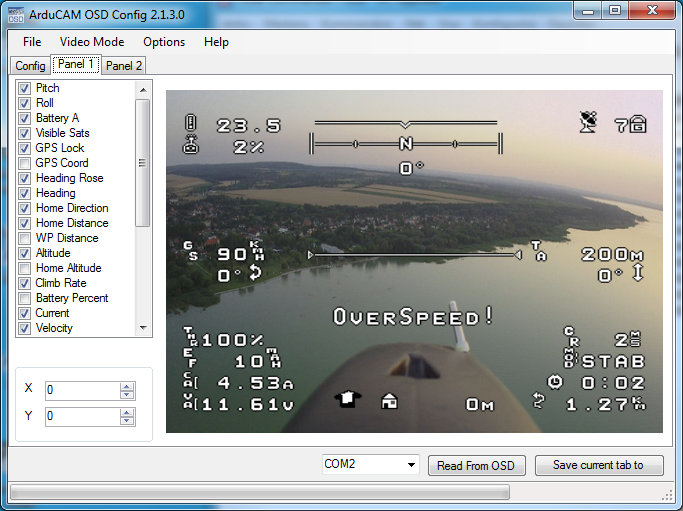Image resolution: width=683 pixels, height=511 pixels.
Task: Click the battery icon in OSD preview
Action: click(190, 124)
